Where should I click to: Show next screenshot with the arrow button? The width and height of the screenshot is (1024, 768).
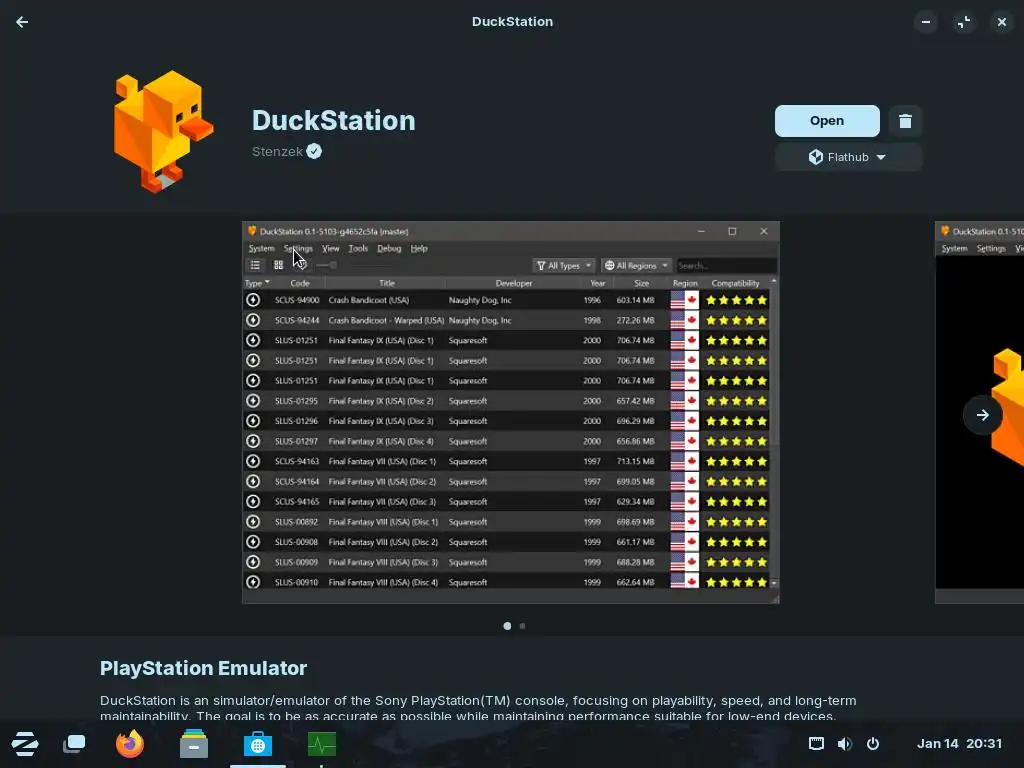point(983,415)
